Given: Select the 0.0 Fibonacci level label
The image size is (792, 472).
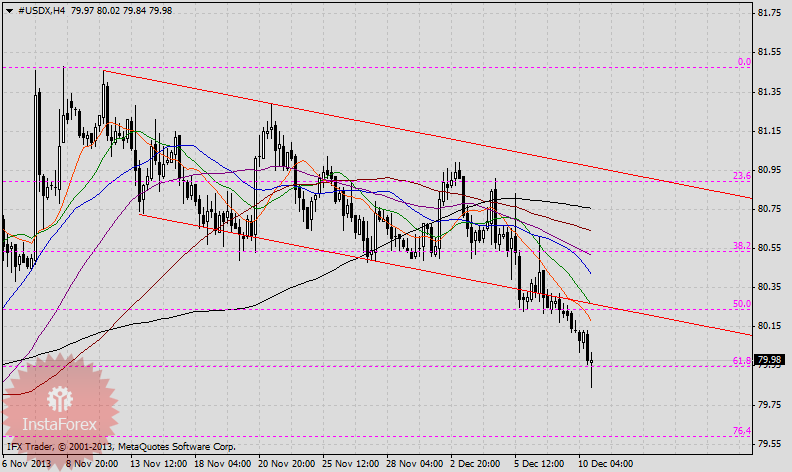Looking at the screenshot, I should 743,62.
